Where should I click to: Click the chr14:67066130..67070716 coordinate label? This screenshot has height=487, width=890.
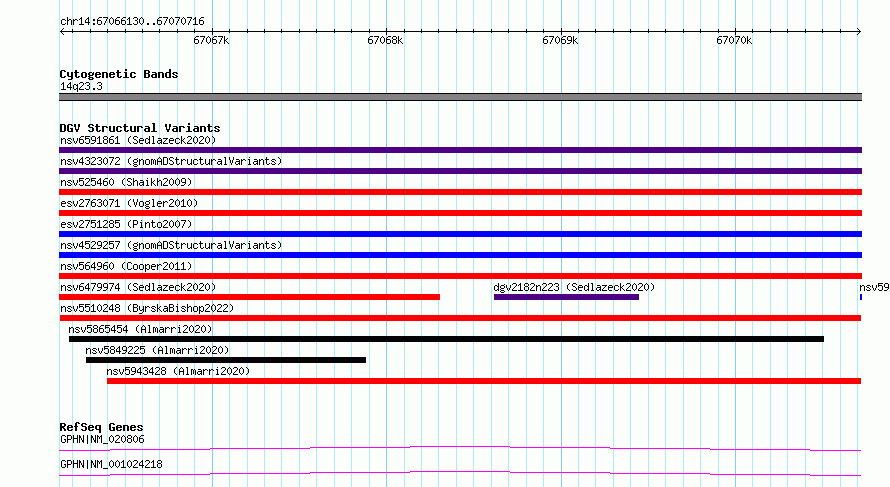tap(132, 22)
